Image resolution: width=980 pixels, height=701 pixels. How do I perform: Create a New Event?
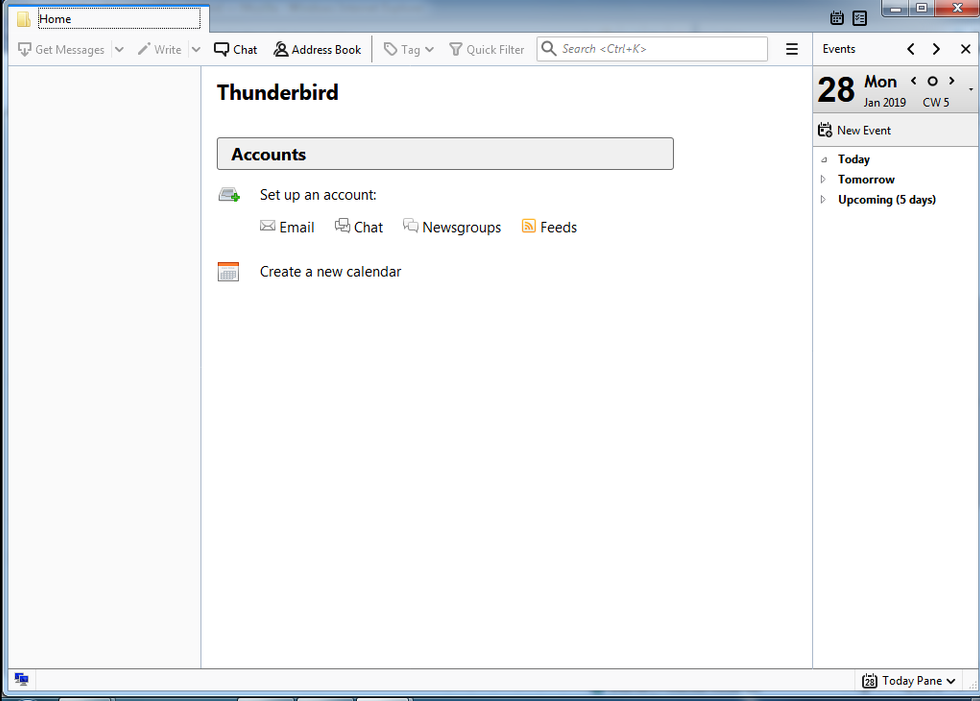click(x=854, y=130)
